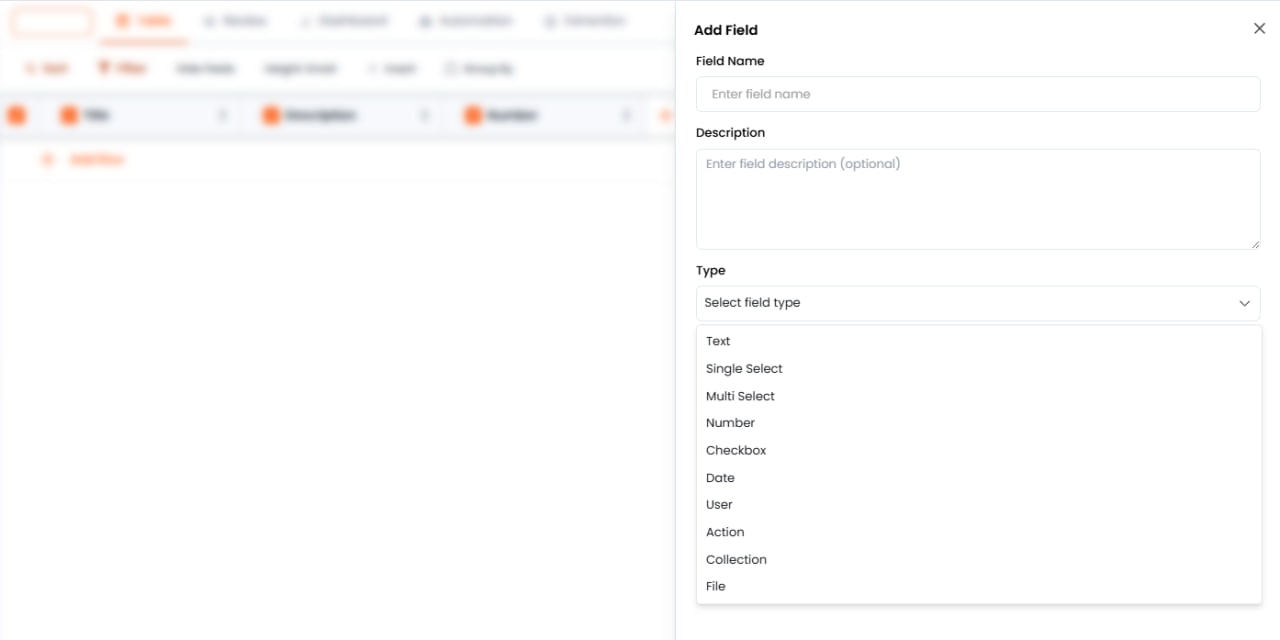The width and height of the screenshot is (1280, 640).
Task: Open the Select field type dropdown
Action: (x=978, y=303)
